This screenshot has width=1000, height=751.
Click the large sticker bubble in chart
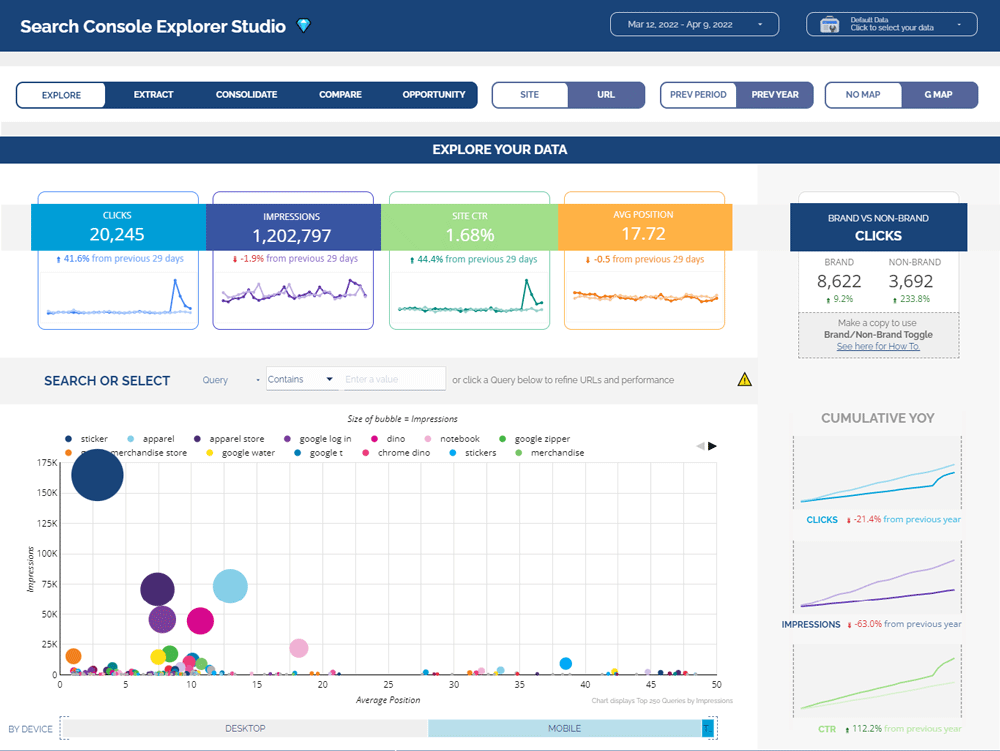coord(97,475)
